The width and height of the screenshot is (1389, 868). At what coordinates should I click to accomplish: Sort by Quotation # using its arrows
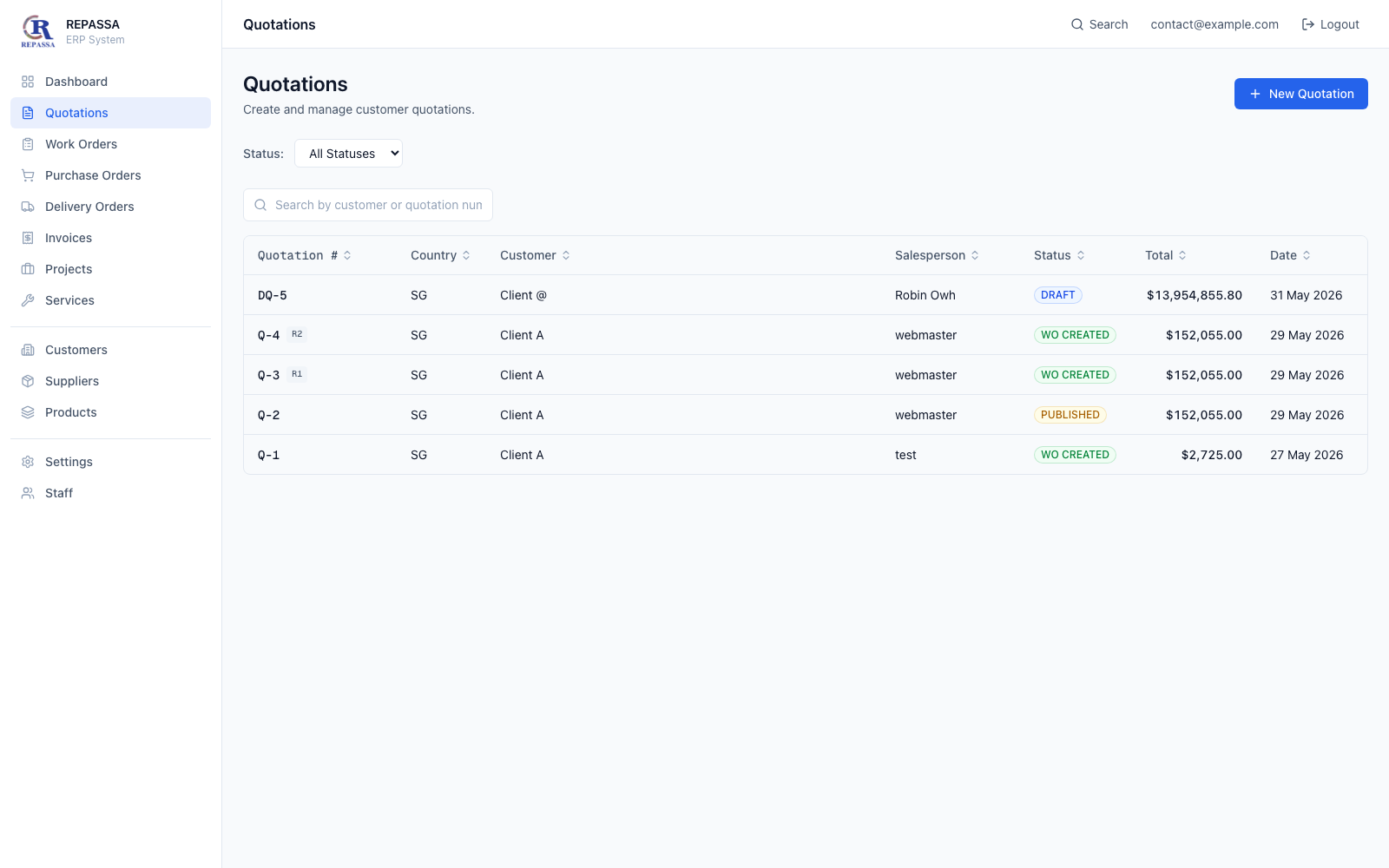tap(347, 255)
